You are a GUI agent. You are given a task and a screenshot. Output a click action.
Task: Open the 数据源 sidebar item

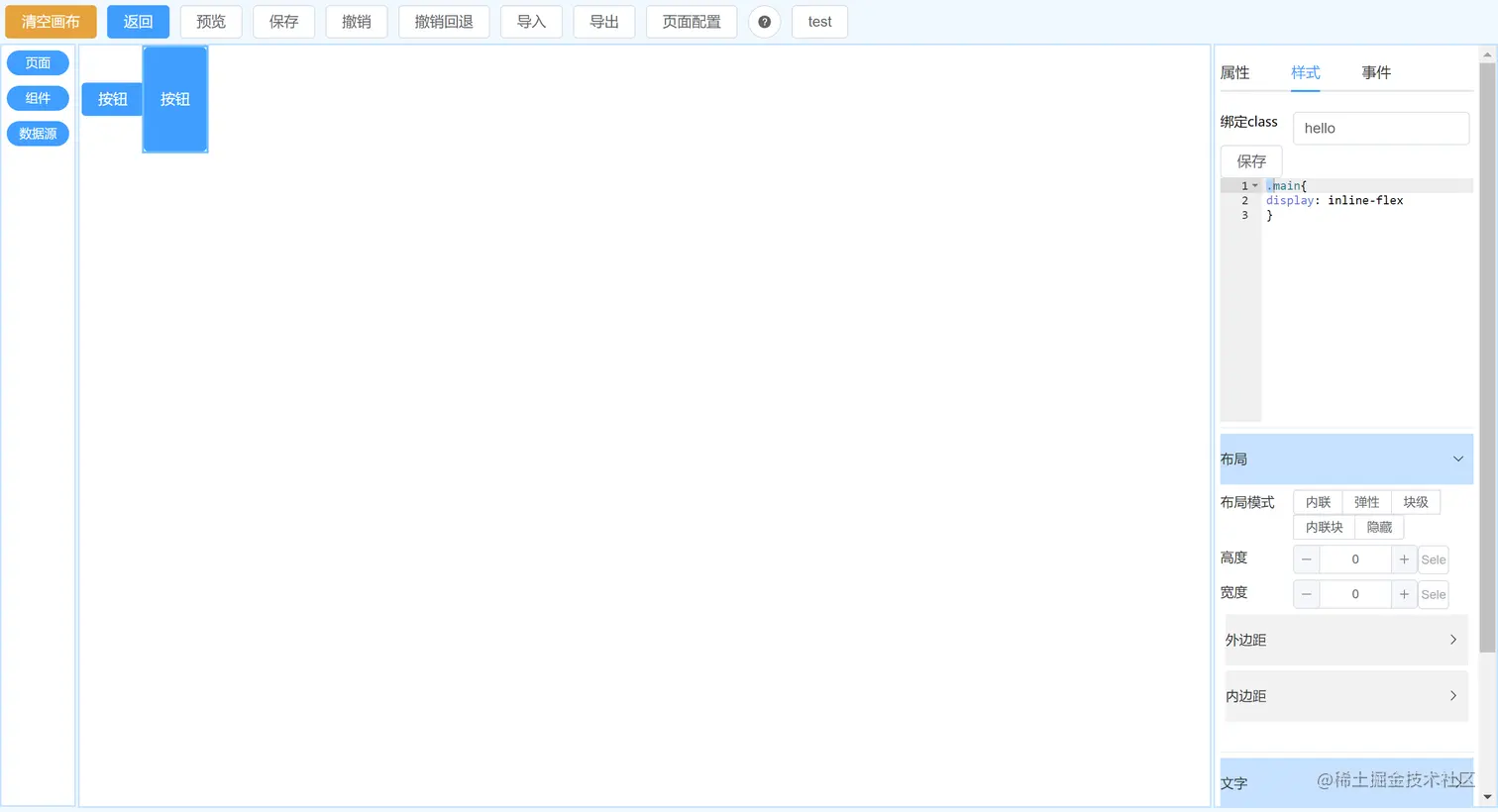pos(38,133)
